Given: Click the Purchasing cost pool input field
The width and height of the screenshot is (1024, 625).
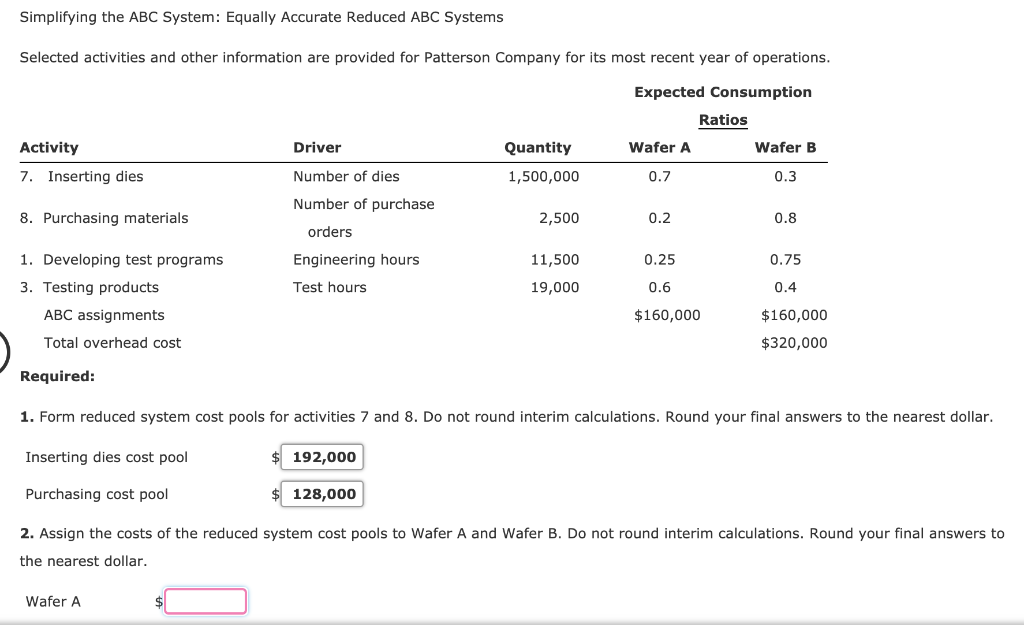Looking at the screenshot, I should tap(321, 493).
